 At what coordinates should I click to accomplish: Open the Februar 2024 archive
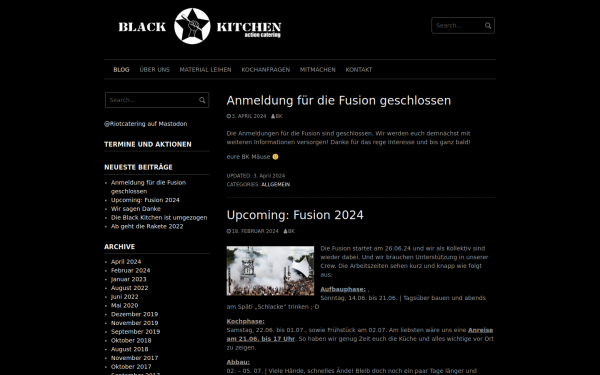130,271
